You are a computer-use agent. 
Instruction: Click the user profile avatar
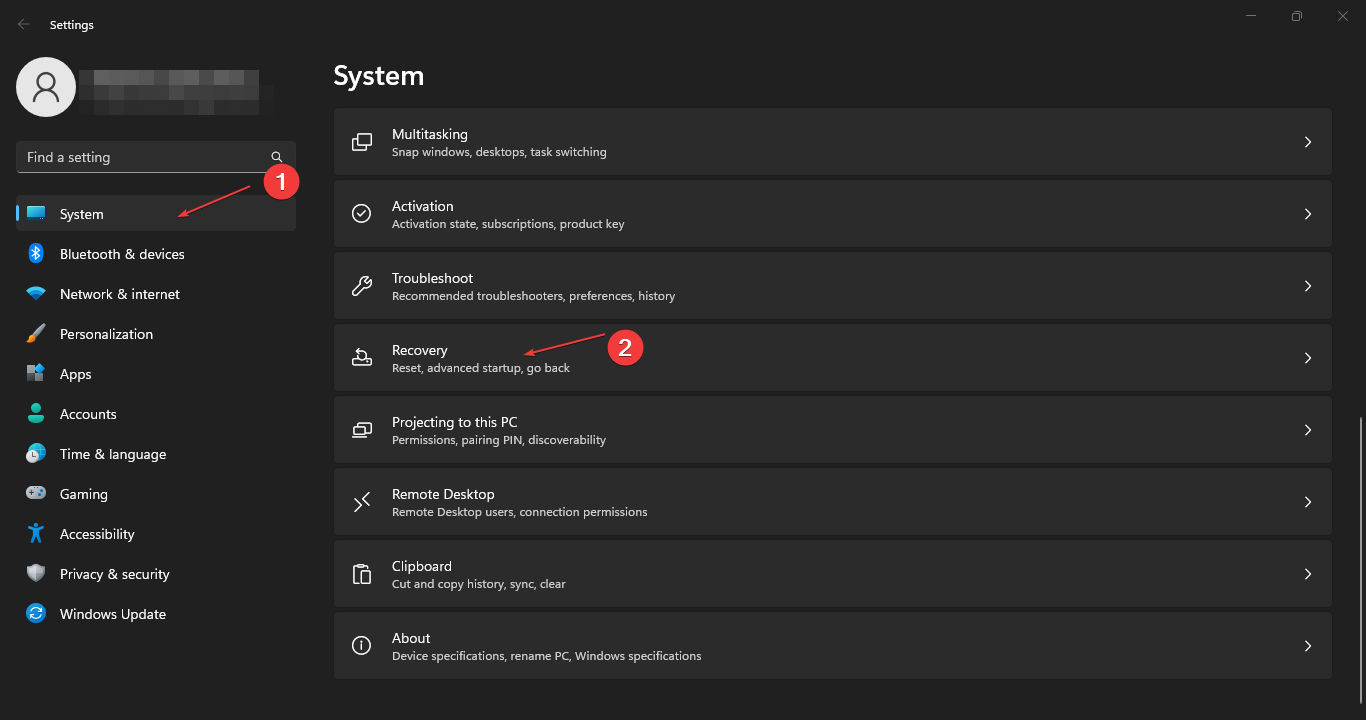coord(46,87)
